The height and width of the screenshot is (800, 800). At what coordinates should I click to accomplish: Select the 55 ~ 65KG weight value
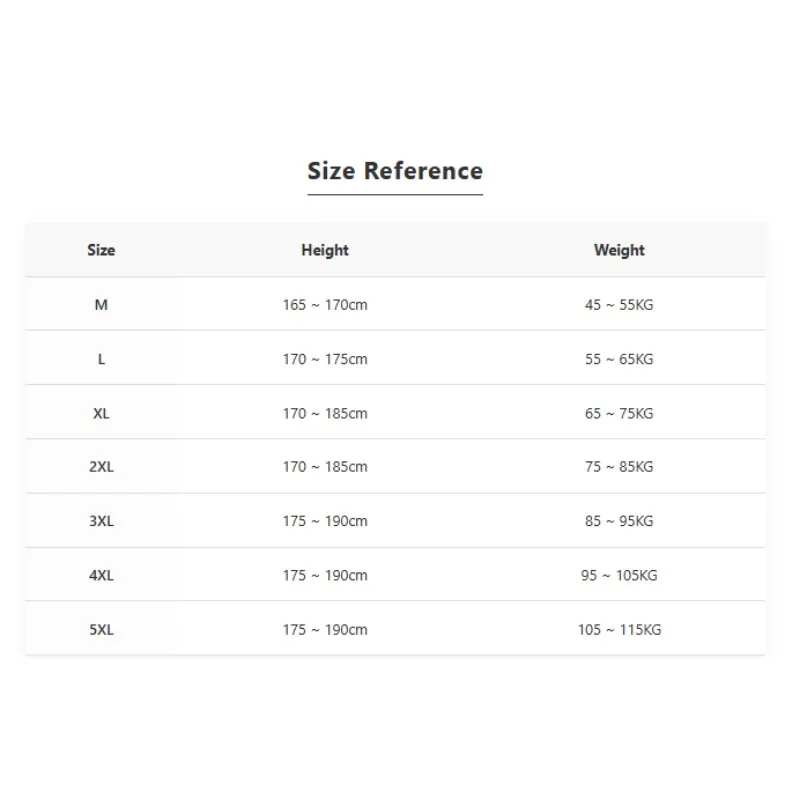[619, 359]
